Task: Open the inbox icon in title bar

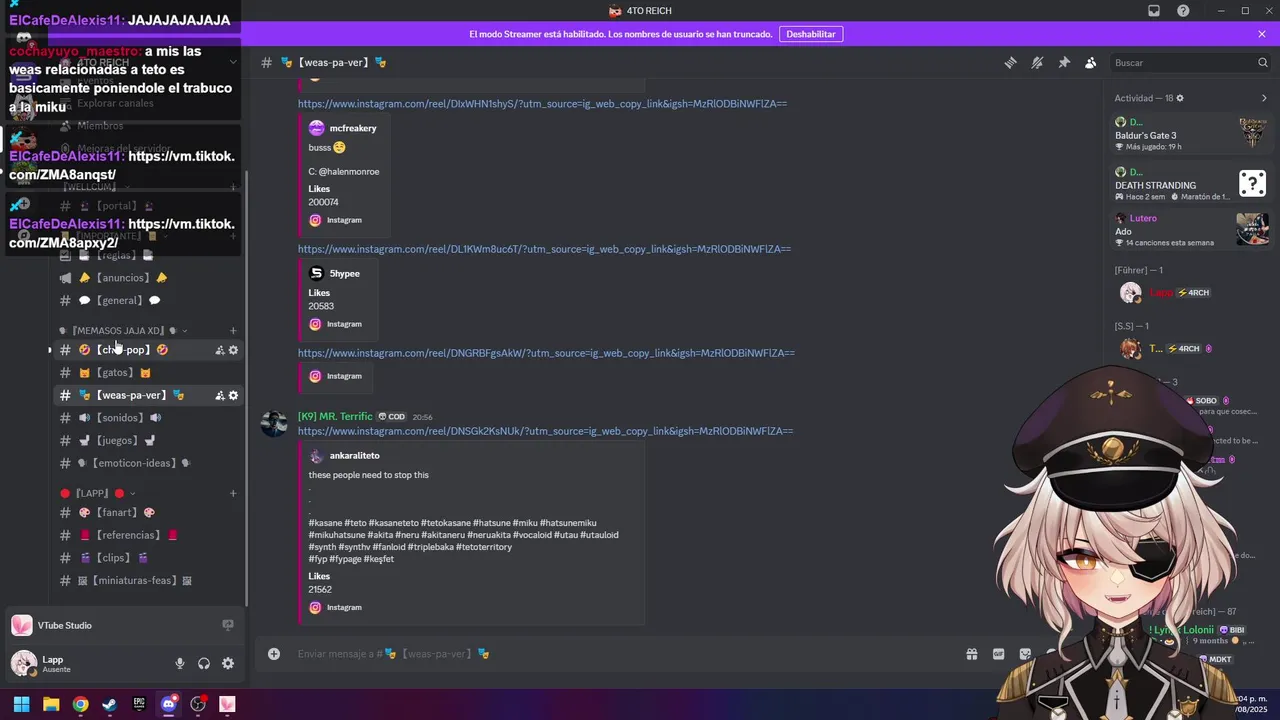Action: 1154,11
